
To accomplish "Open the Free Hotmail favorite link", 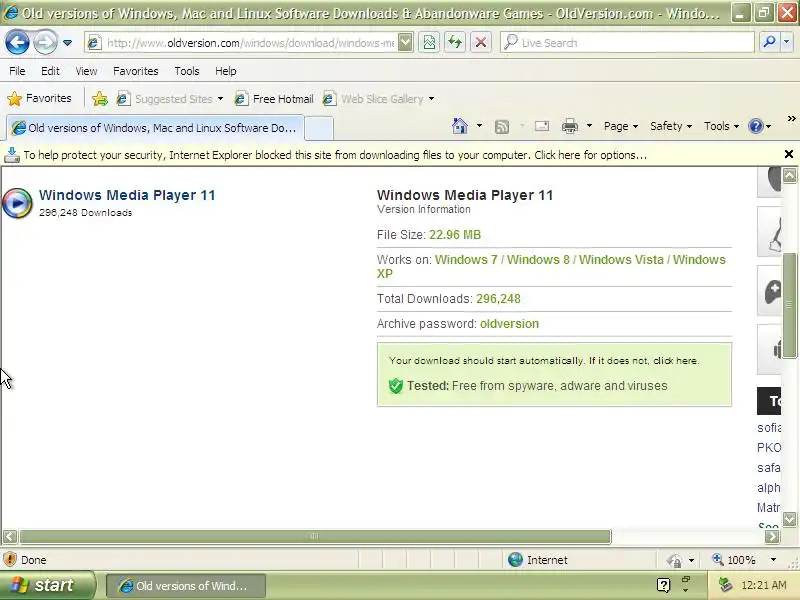I will (274, 98).
